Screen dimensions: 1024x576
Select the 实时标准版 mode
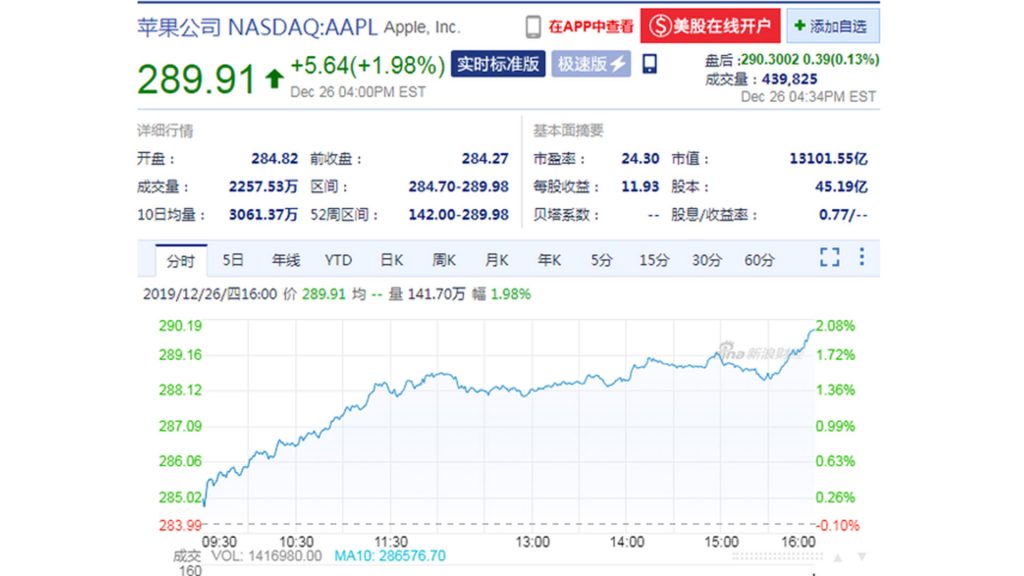tap(498, 65)
